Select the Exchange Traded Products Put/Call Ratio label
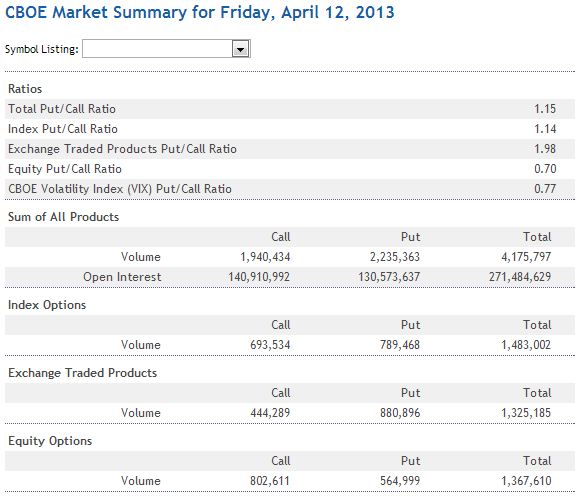586x501 pixels. 122,149
